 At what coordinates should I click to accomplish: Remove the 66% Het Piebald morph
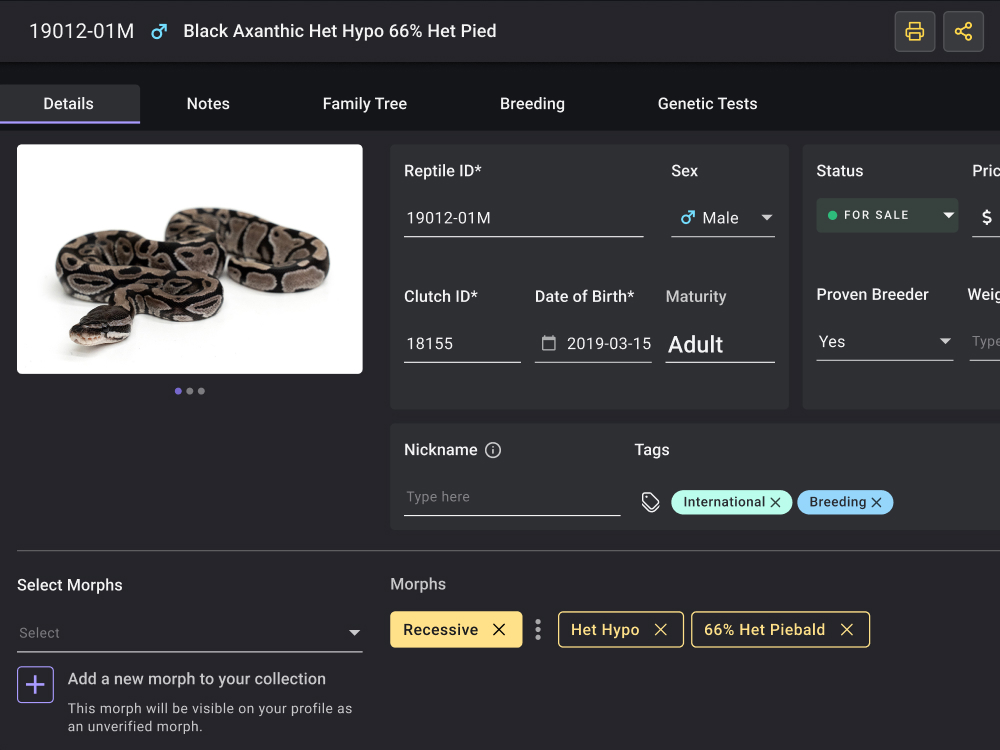pos(847,630)
